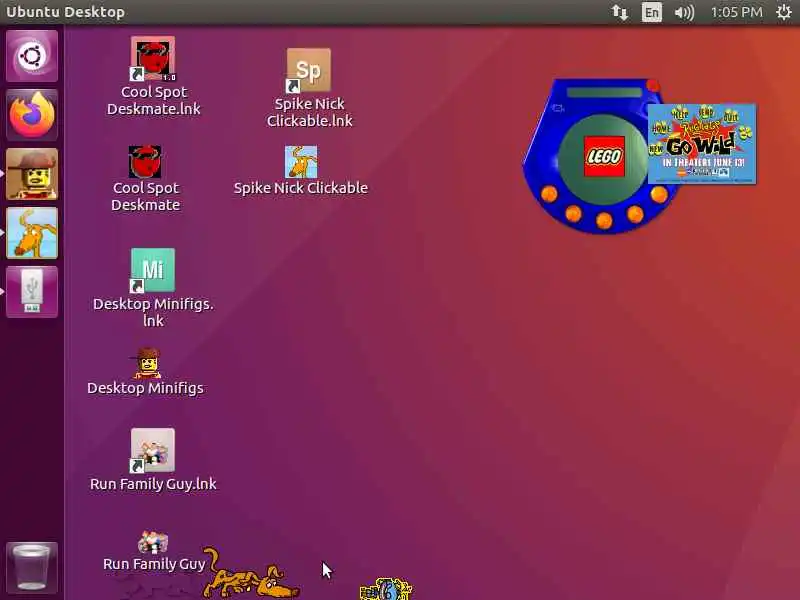Click the HELP bubble on Go Wild widget
This screenshot has height=600, width=800.
point(679,113)
